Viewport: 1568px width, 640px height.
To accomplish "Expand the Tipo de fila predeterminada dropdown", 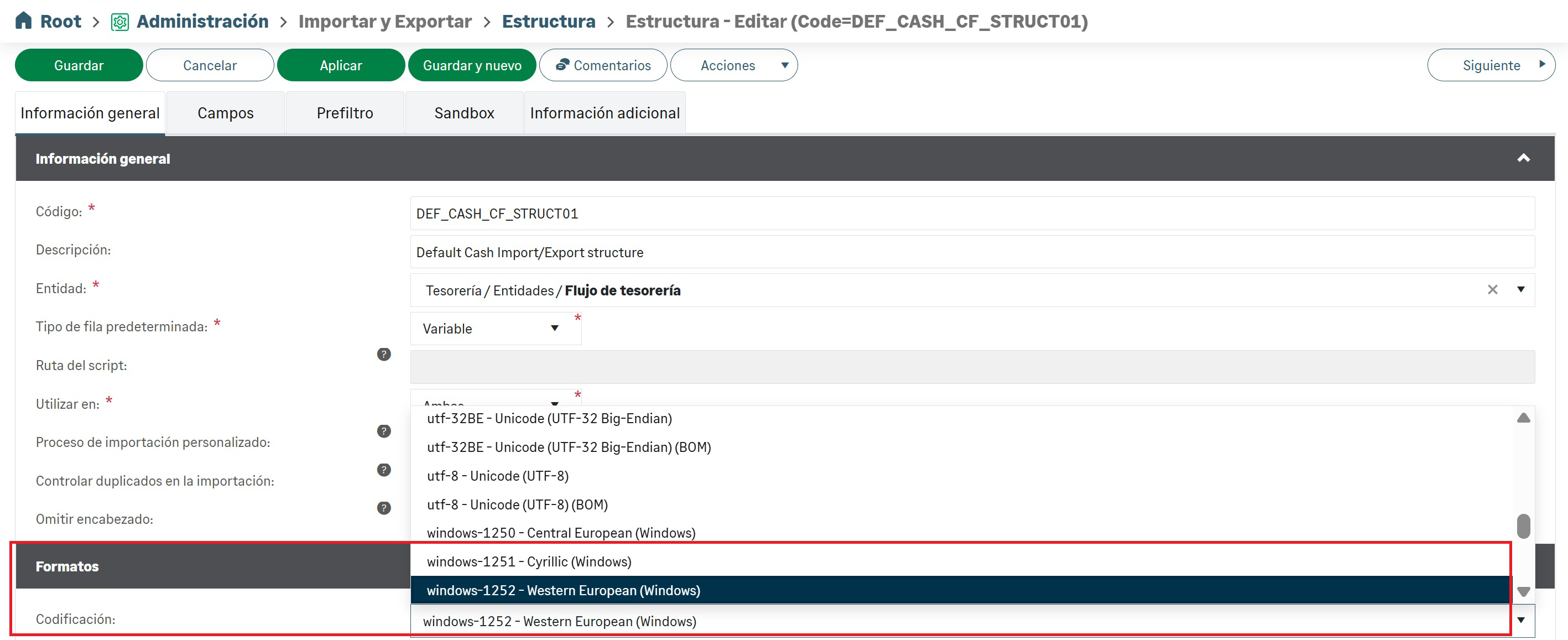I will point(554,328).
